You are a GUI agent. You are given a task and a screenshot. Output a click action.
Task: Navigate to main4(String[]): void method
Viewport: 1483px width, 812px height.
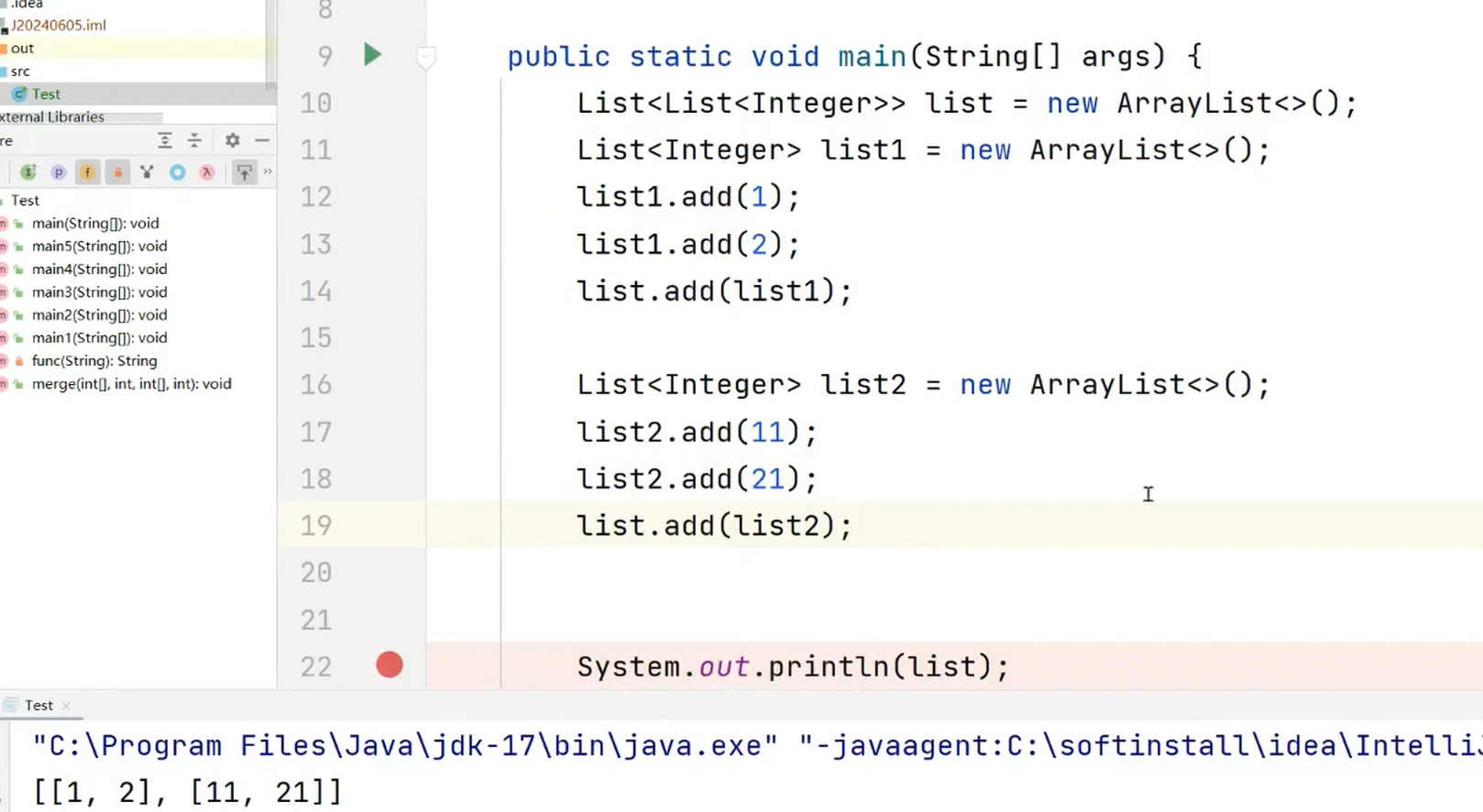[x=100, y=269]
